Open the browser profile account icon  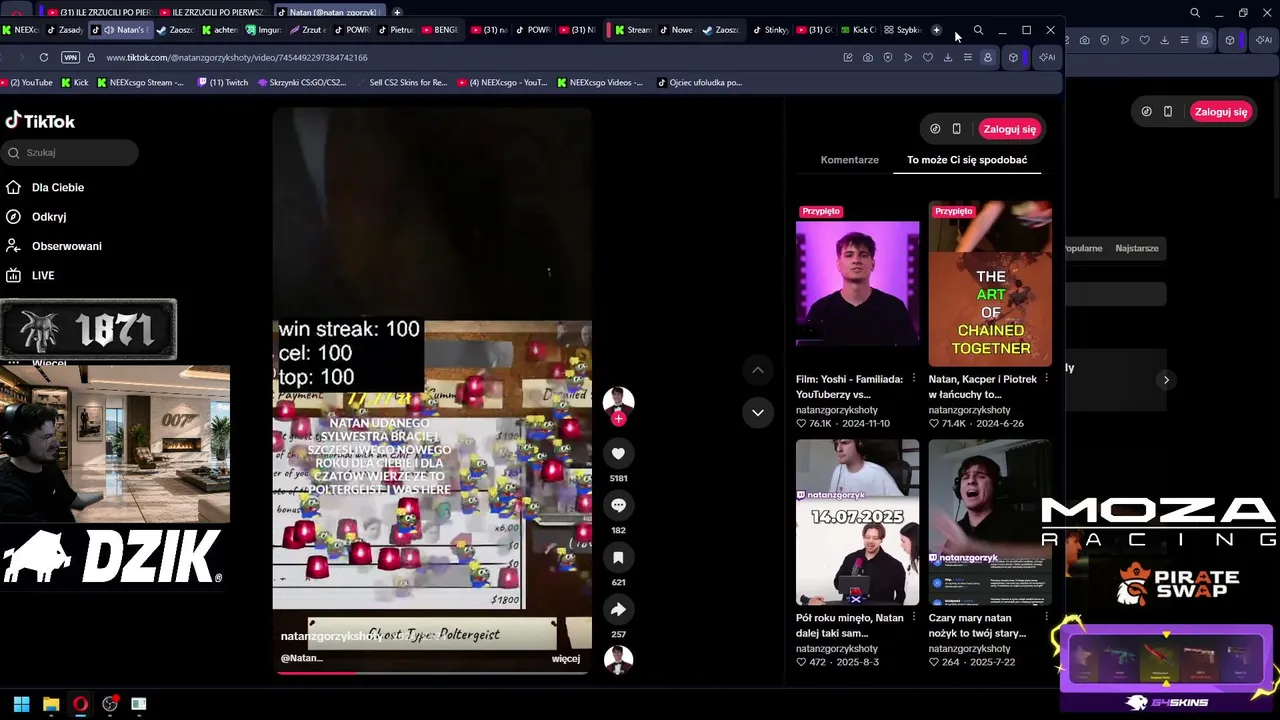pos(988,57)
